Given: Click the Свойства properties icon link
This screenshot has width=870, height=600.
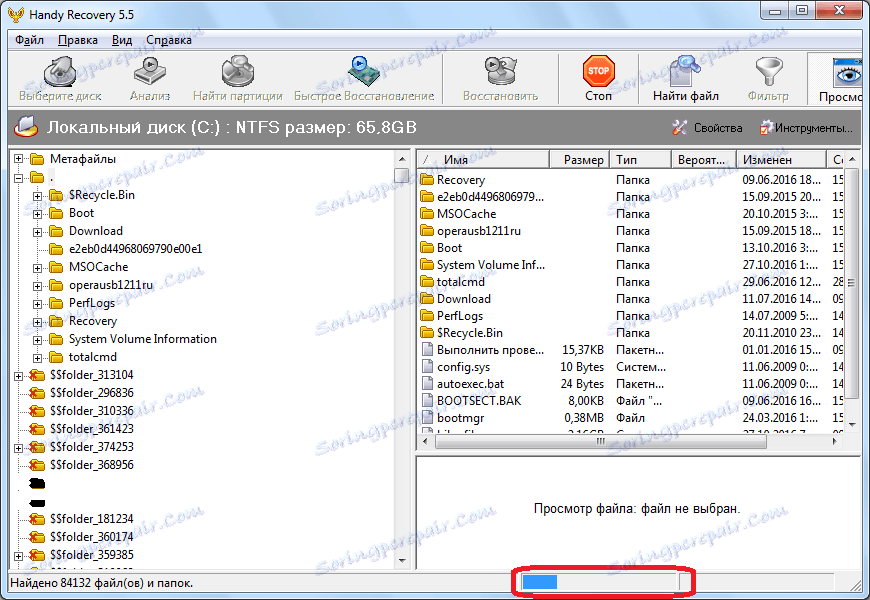Looking at the screenshot, I should coord(706,128).
